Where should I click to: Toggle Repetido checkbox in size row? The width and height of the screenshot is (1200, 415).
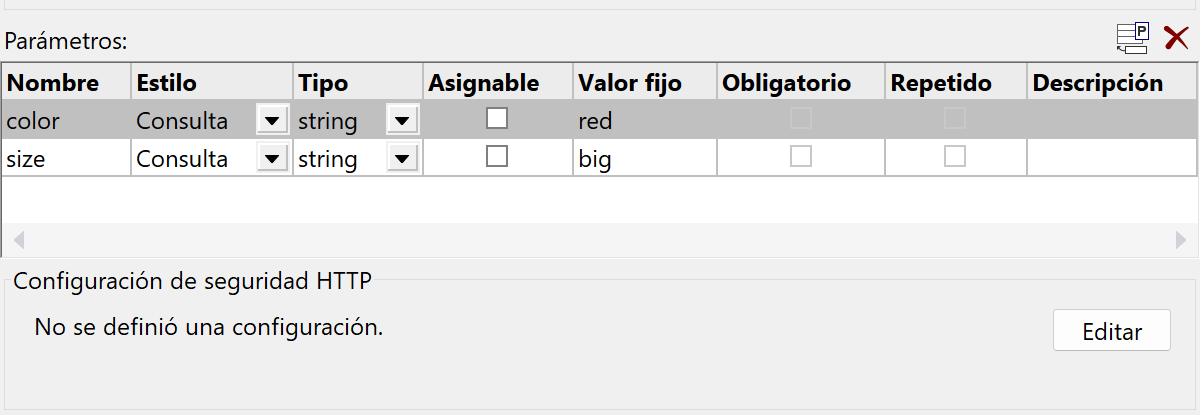(x=956, y=157)
